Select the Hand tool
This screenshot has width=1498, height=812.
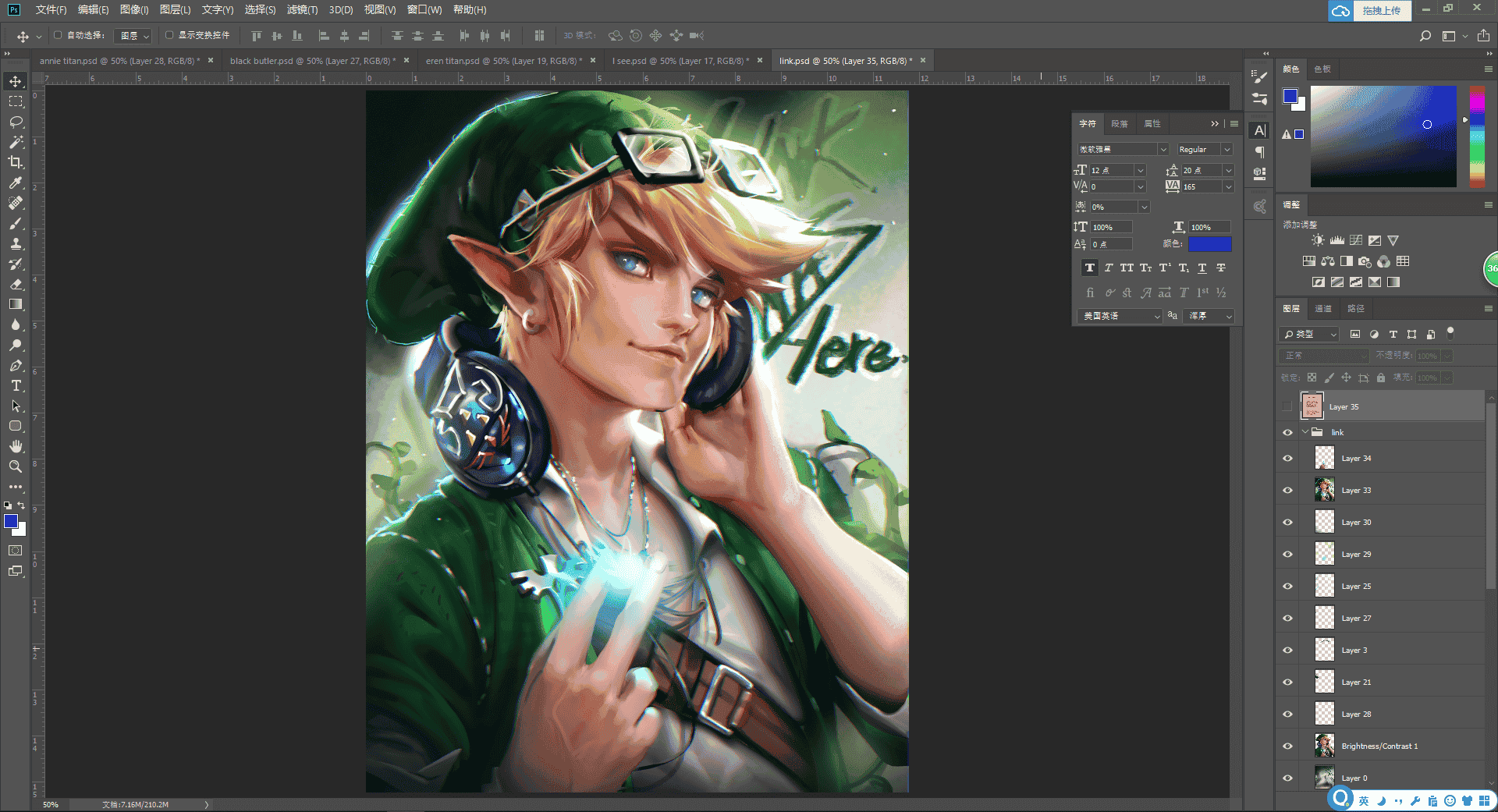coord(16,446)
